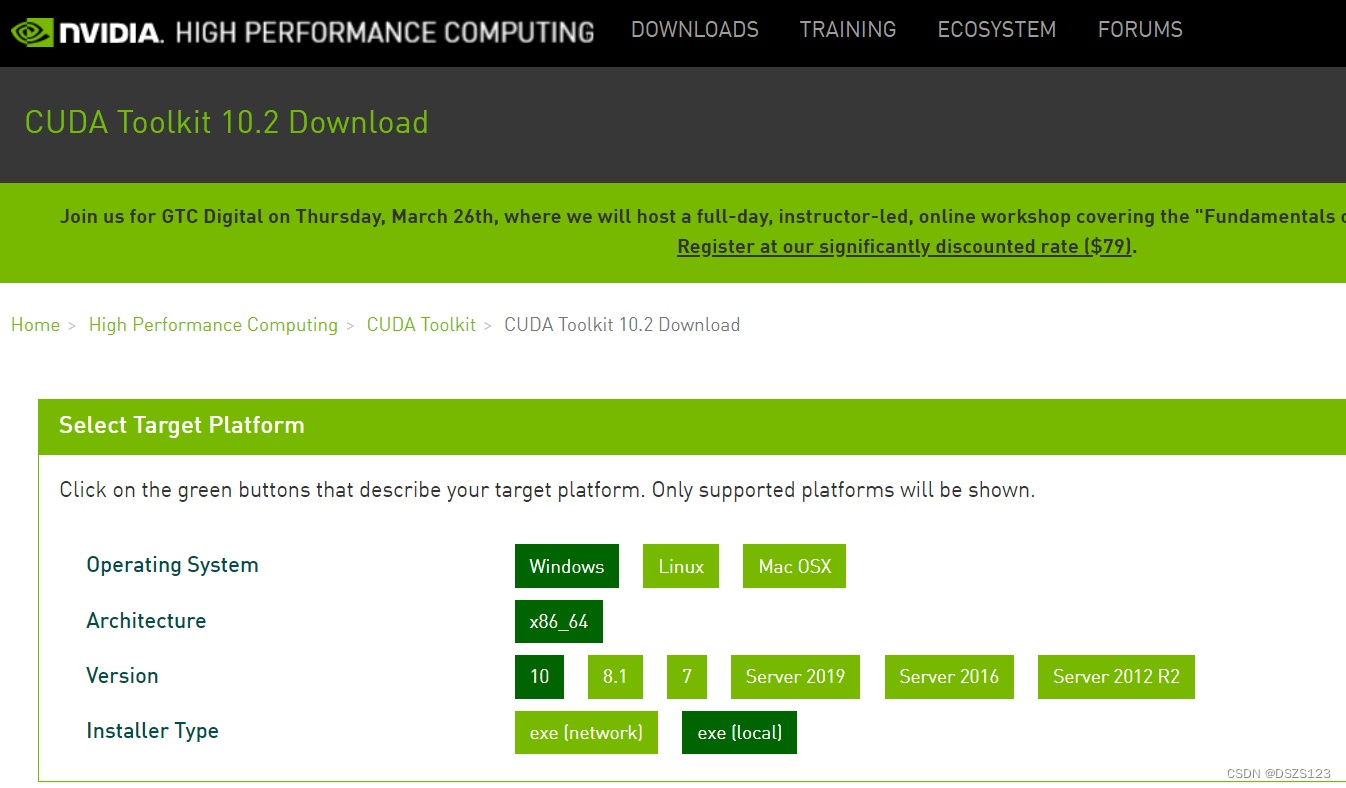This screenshot has height=788, width=1346.
Task: Open the ECOSYSTEM menu
Action: [x=997, y=30]
